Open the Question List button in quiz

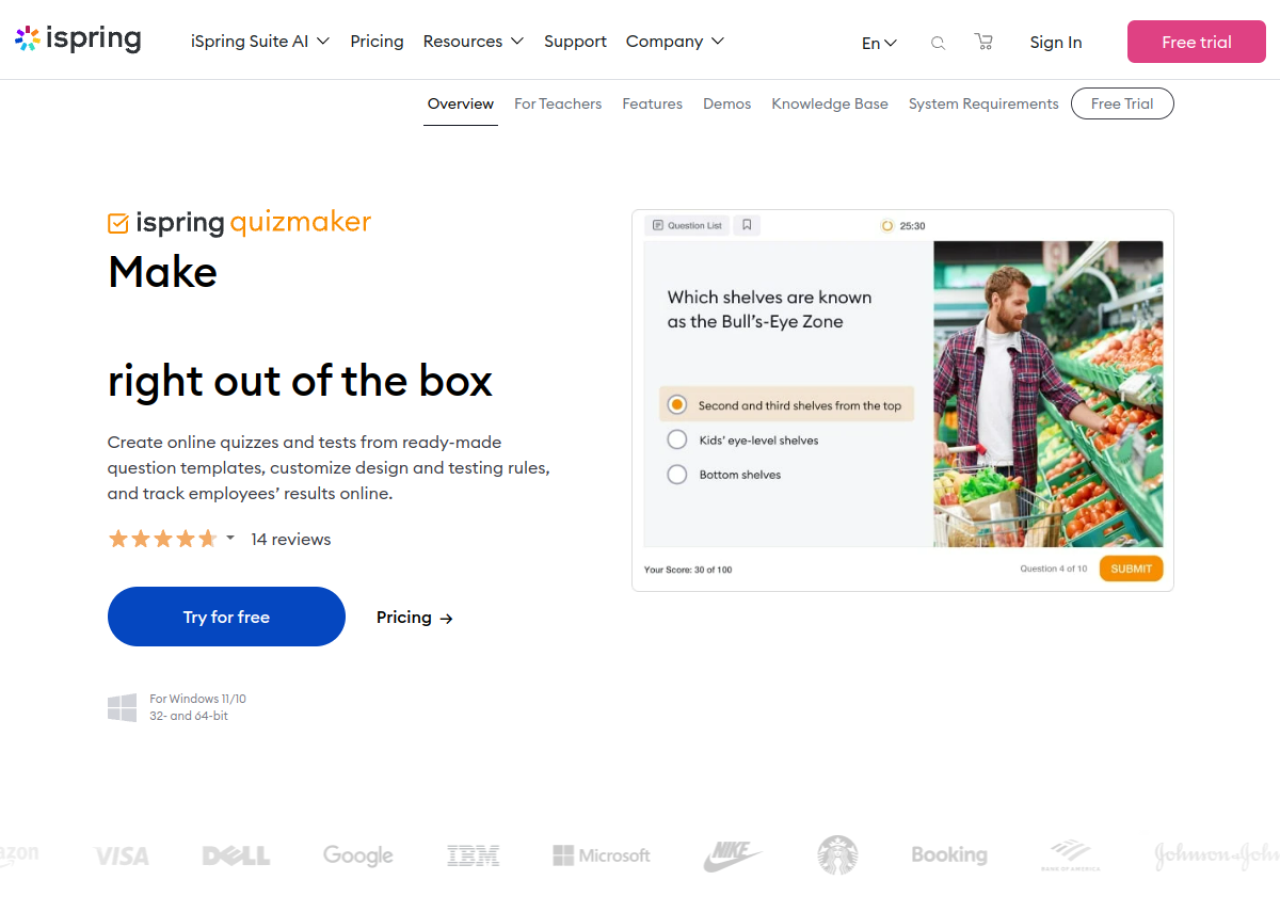(688, 226)
